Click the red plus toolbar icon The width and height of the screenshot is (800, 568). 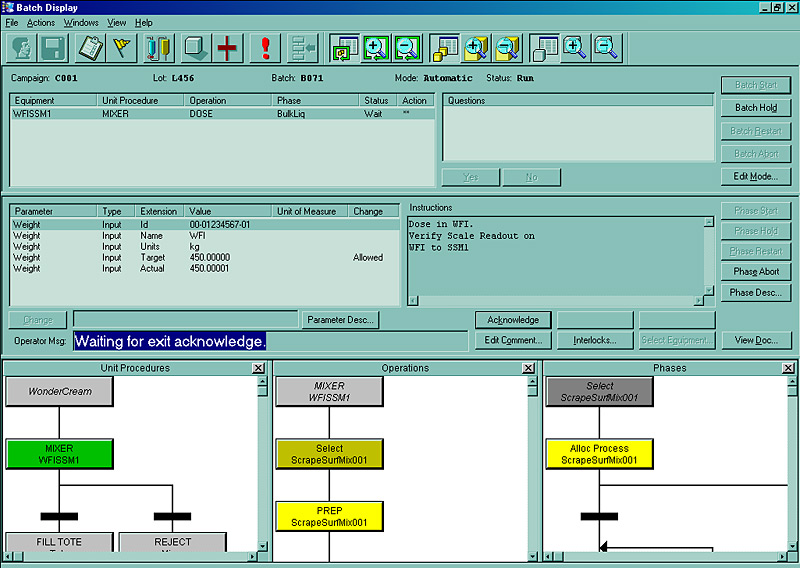coord(227,48)
